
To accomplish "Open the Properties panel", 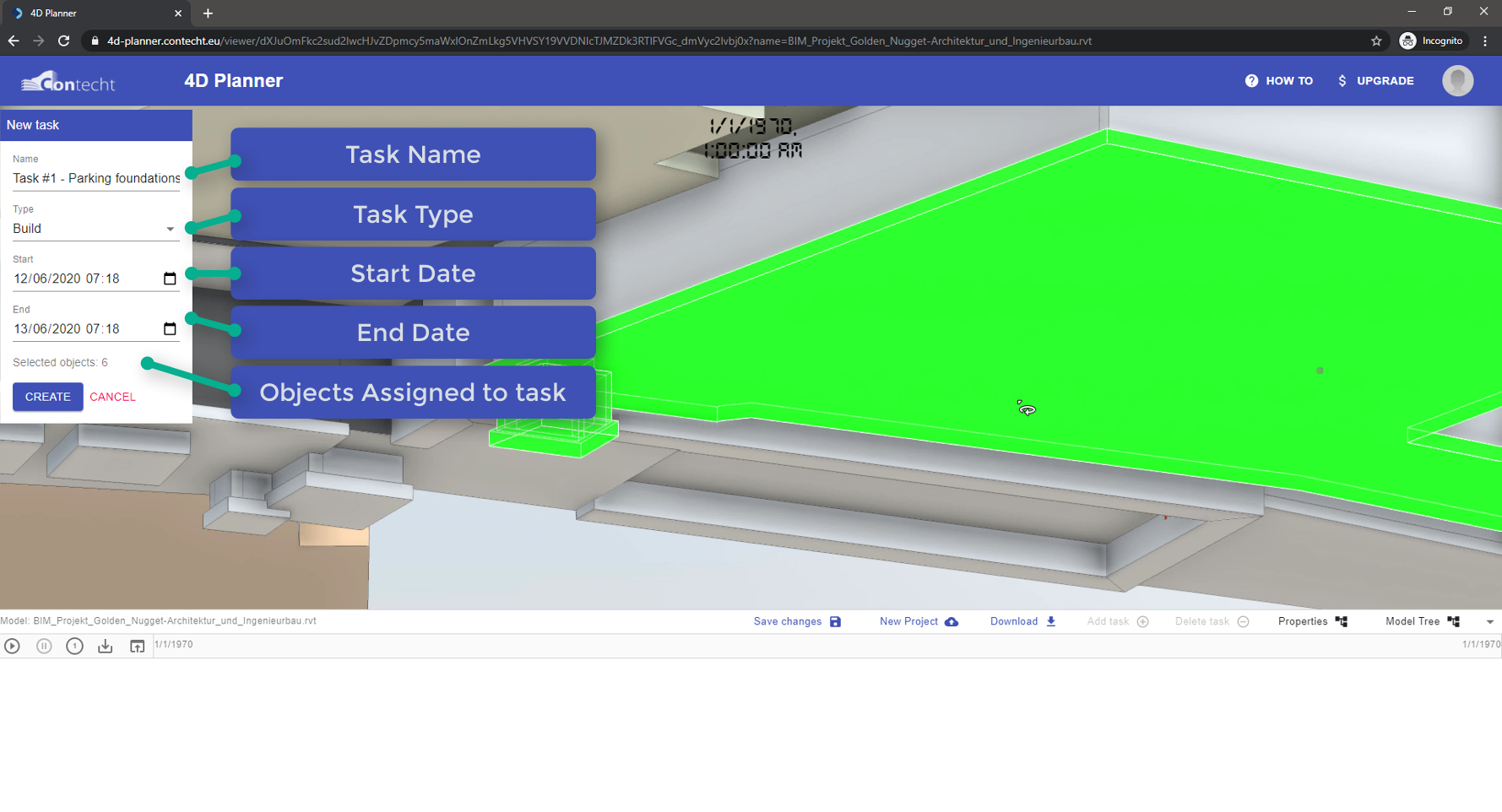I will (x=1303, y=622).
